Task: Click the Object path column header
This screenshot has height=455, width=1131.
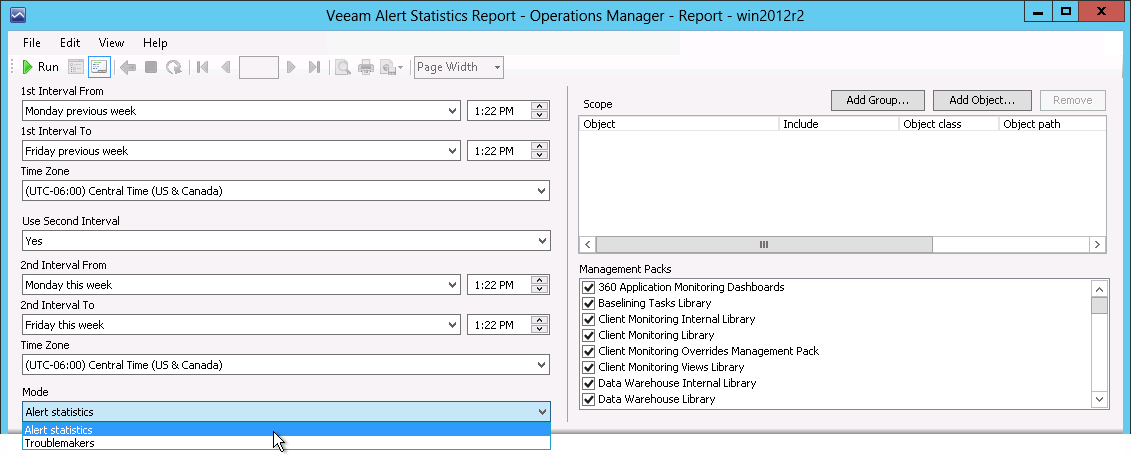Action: click(x=1052, y=124)
